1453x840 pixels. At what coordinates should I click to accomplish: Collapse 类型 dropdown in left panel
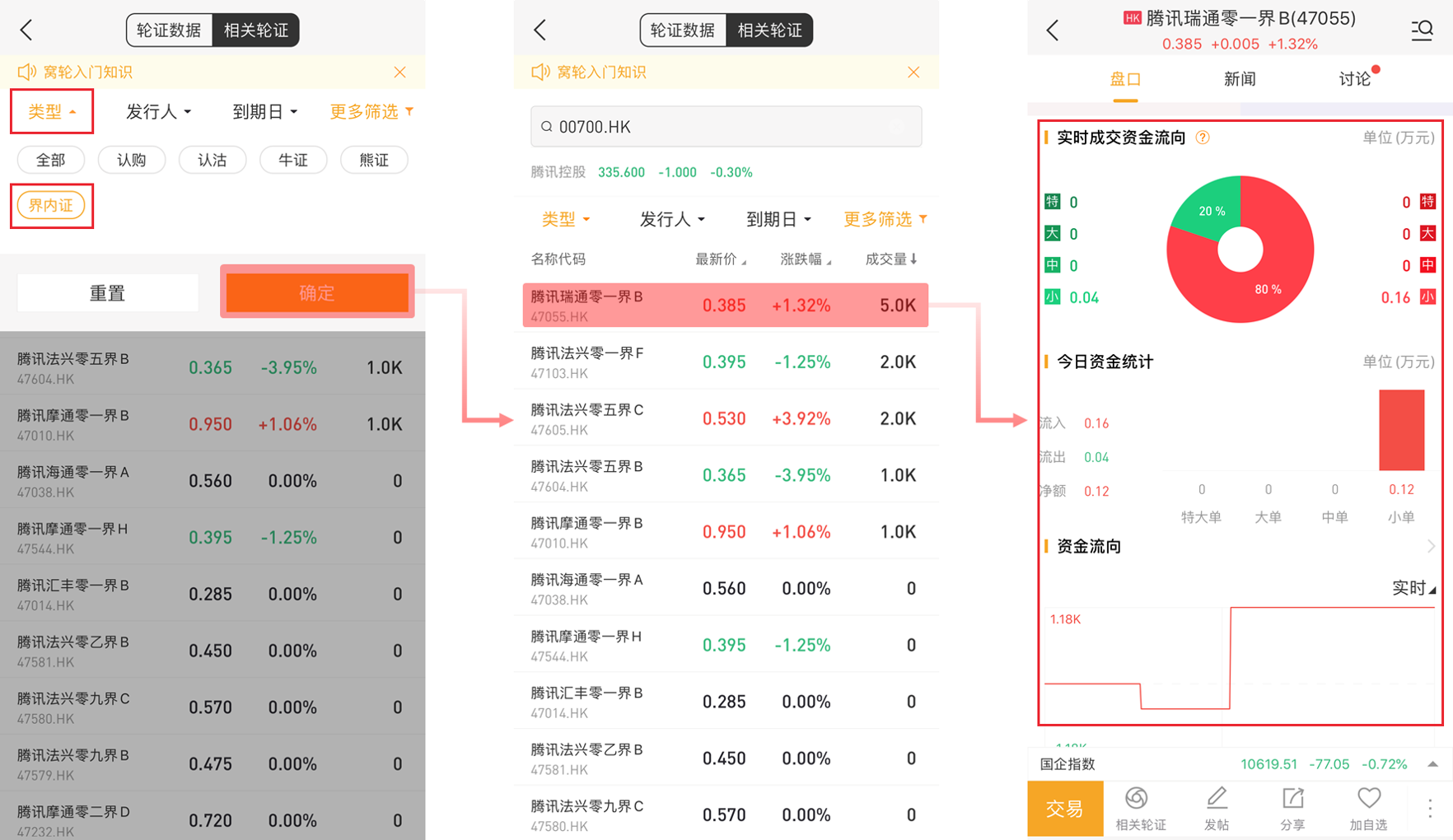(52, 111)
